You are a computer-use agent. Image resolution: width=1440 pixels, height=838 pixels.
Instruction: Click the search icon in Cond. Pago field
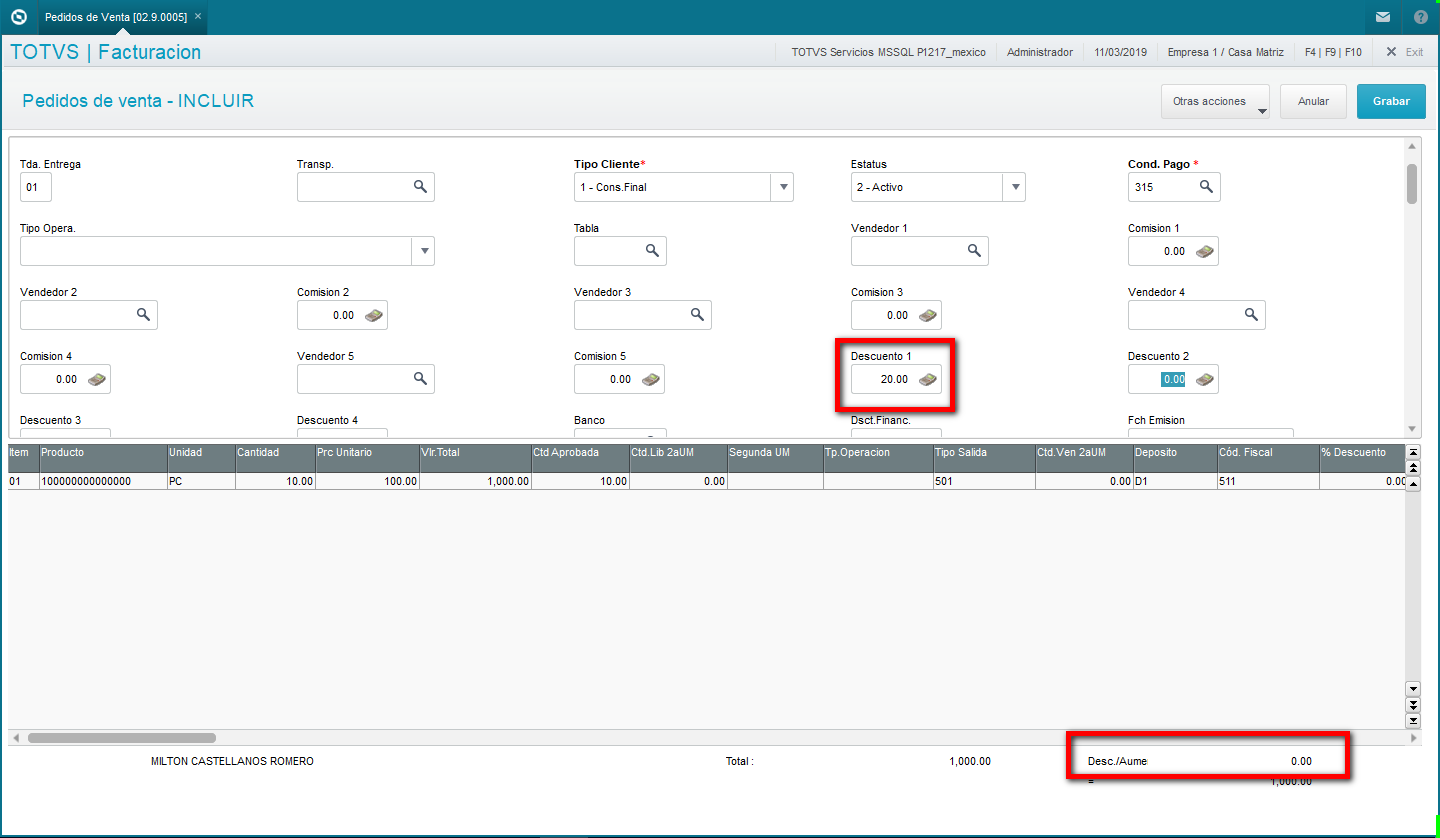point(1207,187)
